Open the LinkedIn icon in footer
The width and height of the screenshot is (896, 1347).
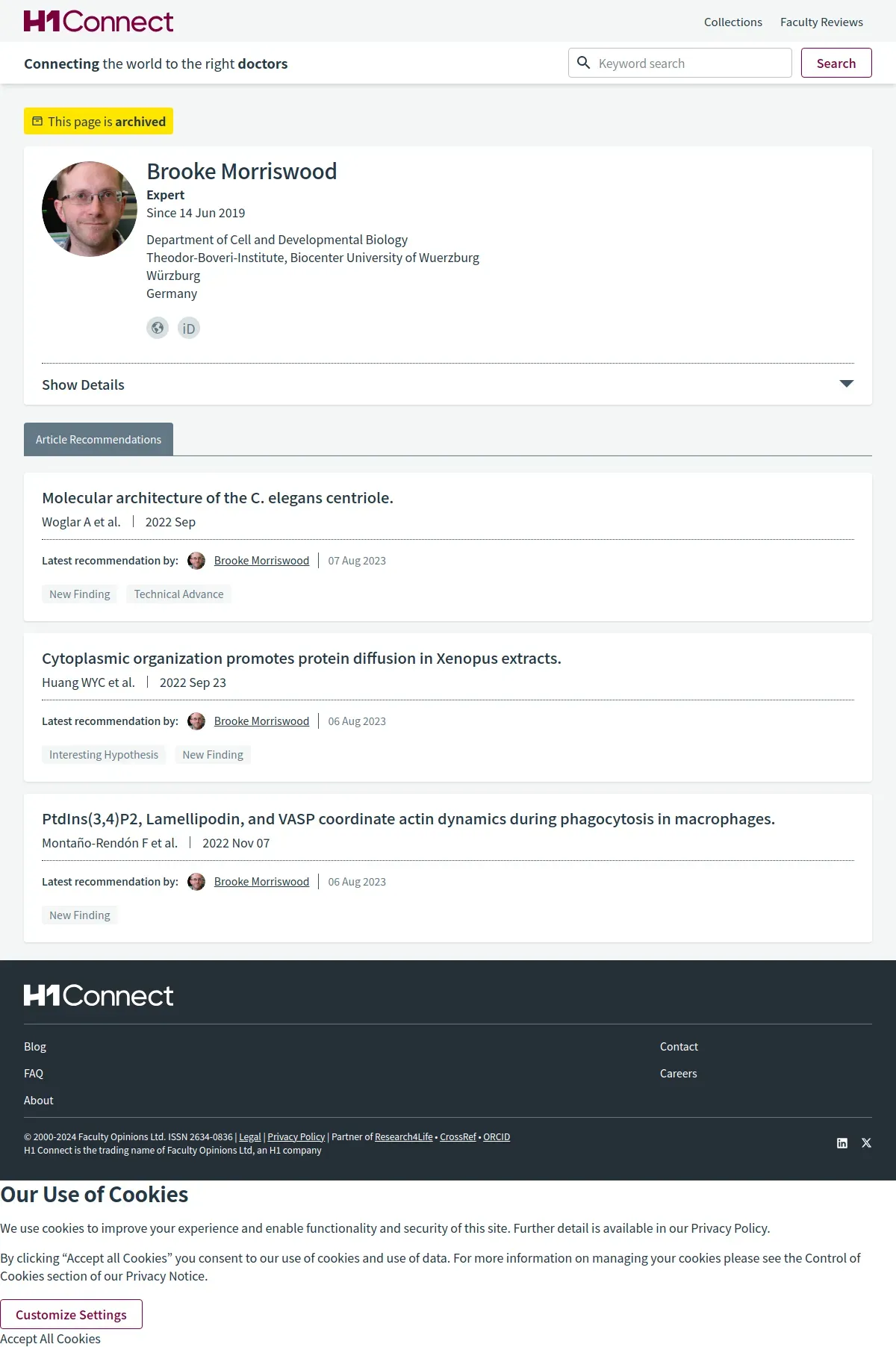842,1143
